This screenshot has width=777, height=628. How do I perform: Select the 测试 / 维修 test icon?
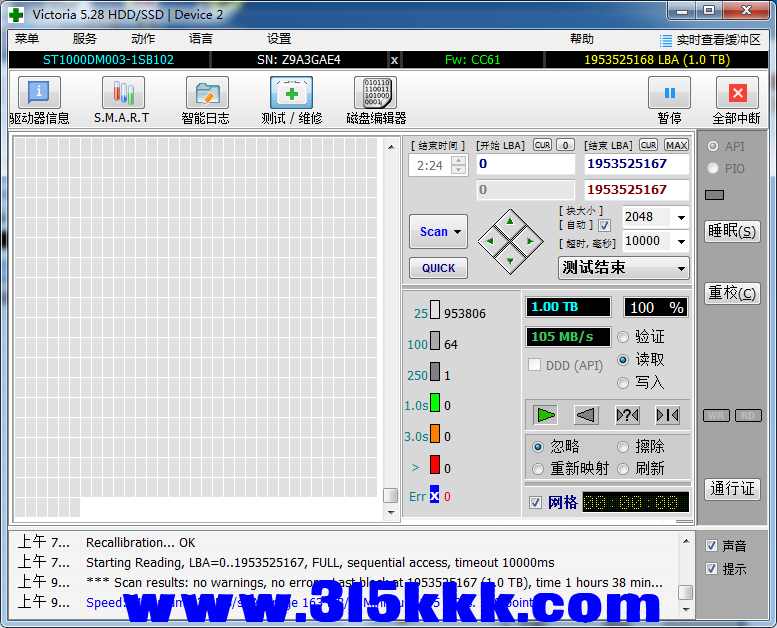[x=291, y=94]
